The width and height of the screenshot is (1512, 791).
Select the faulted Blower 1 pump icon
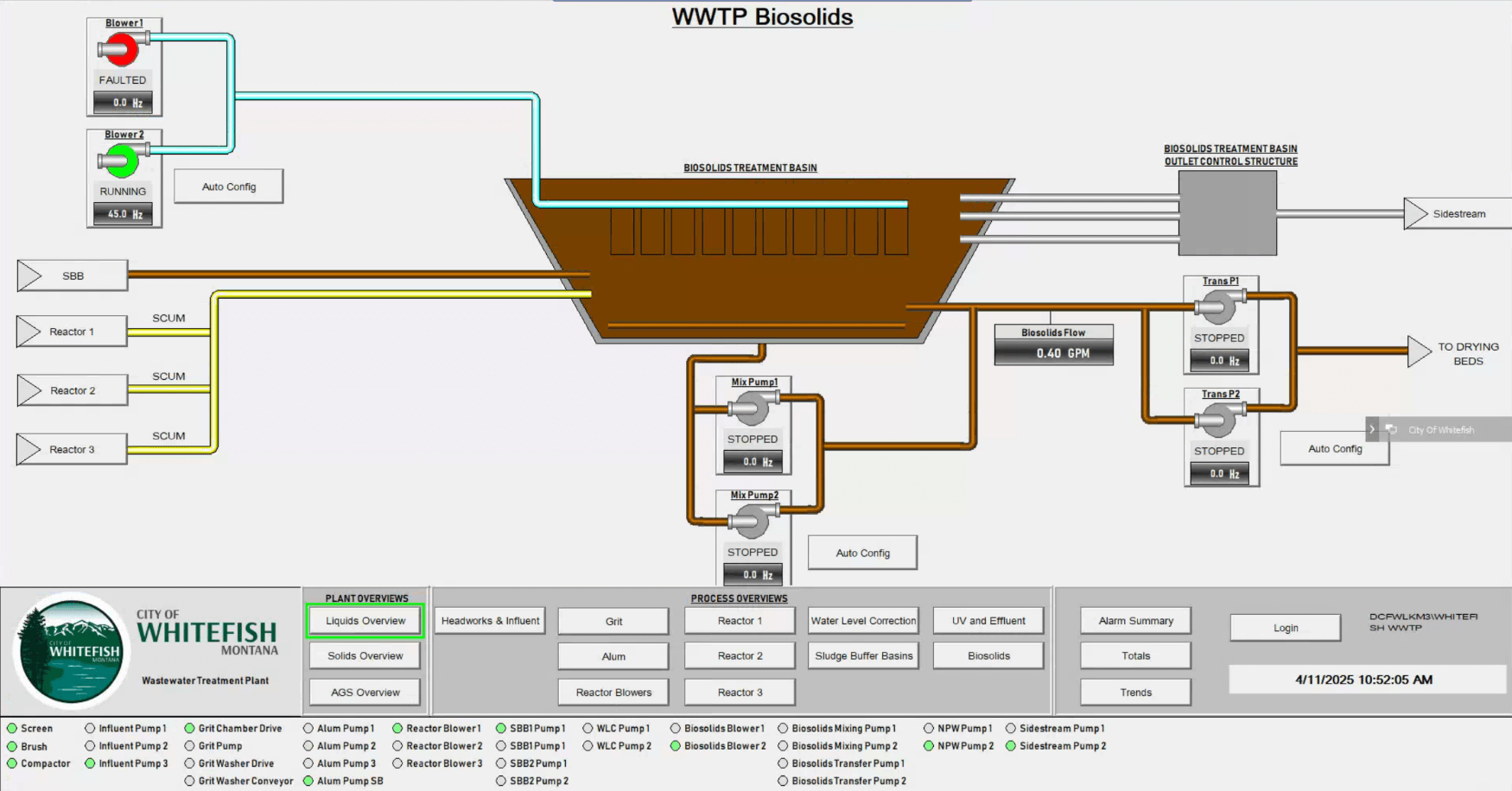tap(122, 49)
